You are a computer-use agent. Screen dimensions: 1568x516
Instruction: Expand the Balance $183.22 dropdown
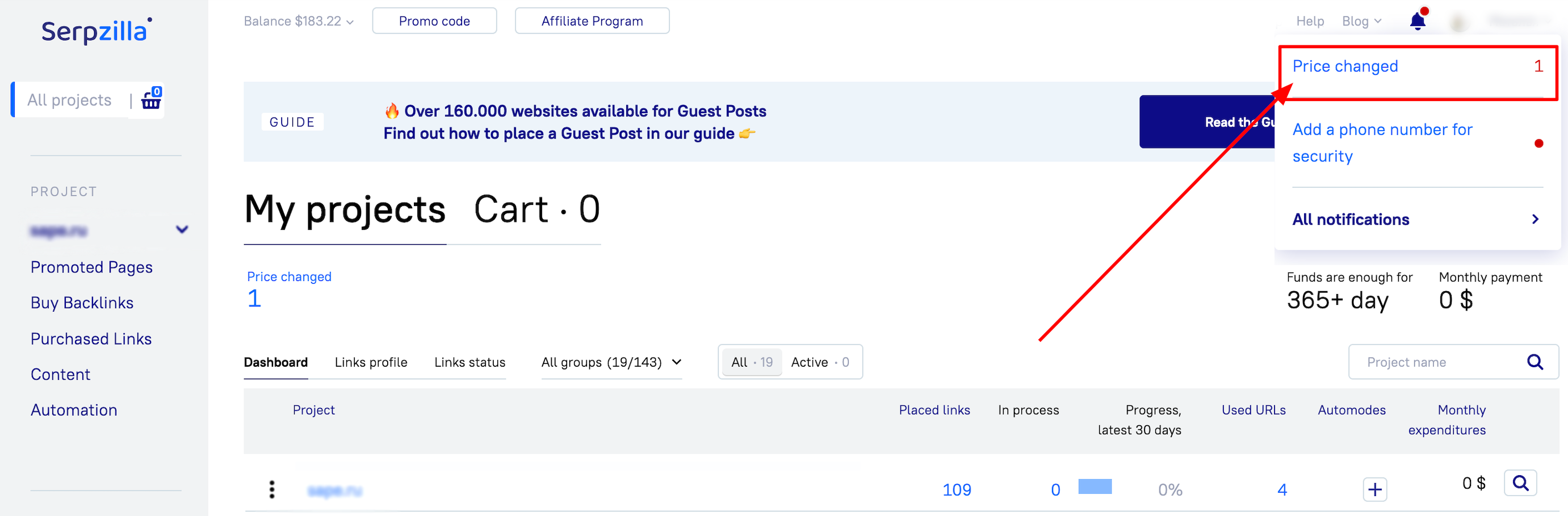pos(298,22)
